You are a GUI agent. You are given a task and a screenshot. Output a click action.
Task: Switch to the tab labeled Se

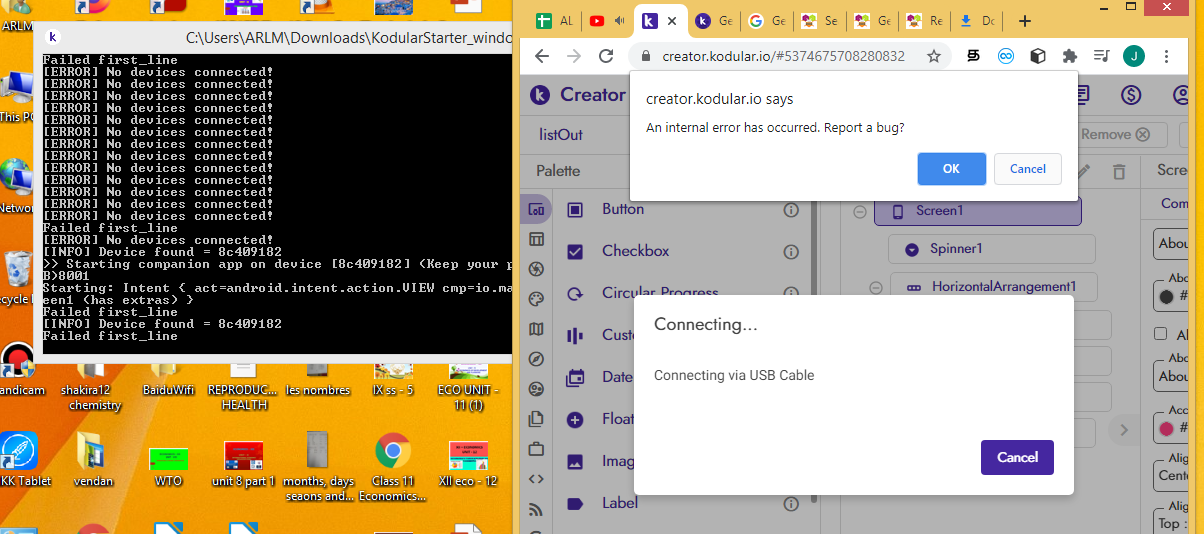click(x=819, y=20)
